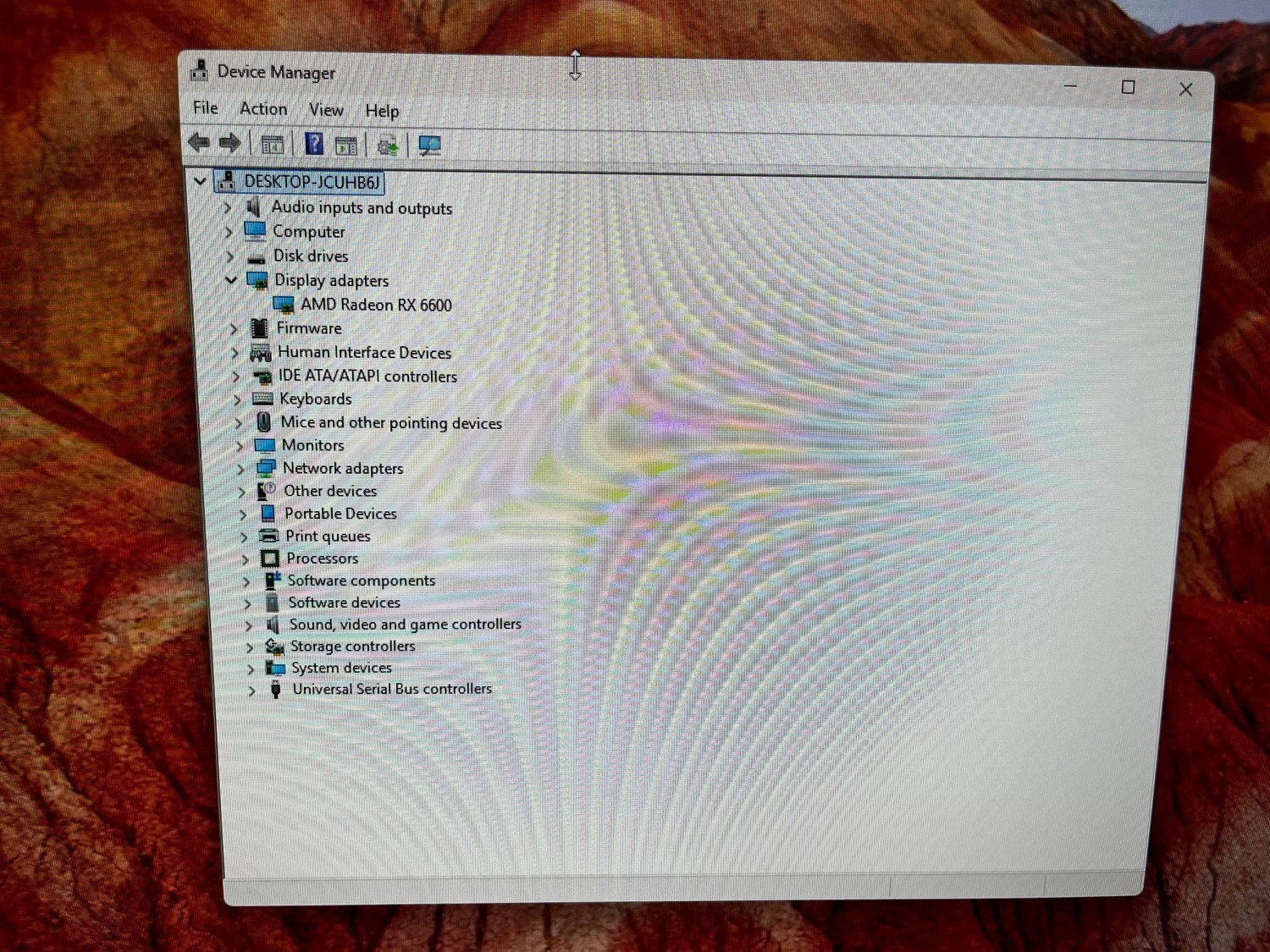Select the Universal Serial Bus controllers label
This screenshot has height=952, width=1270.
tap(392, 689)
